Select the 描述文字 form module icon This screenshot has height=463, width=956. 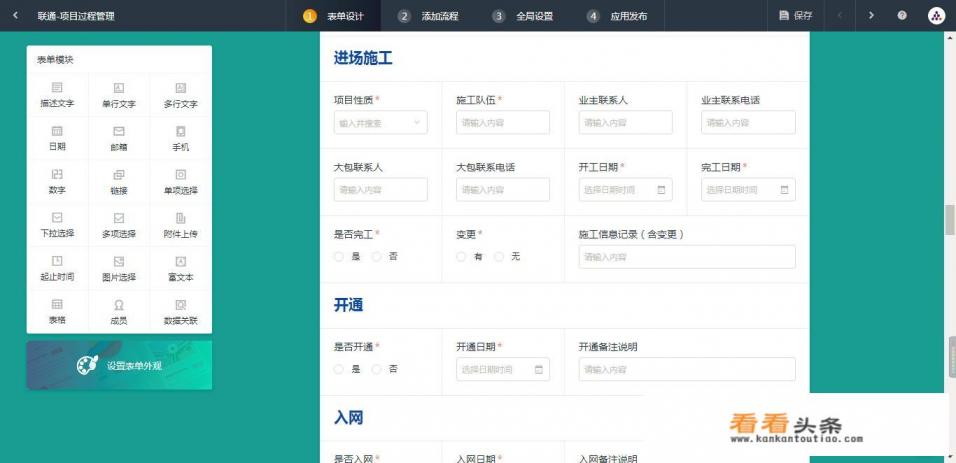(x=57, y=94)
